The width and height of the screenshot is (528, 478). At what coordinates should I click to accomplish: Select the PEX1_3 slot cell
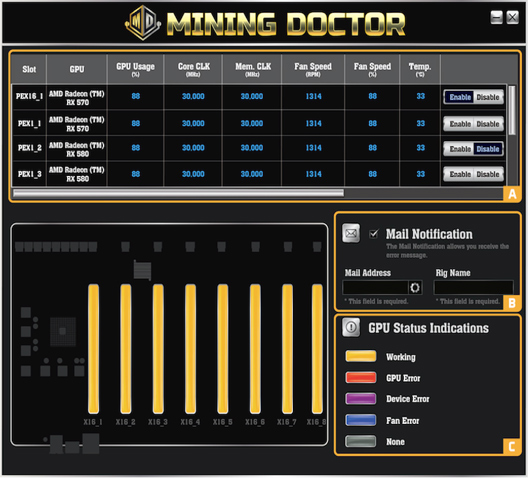tap(29, 174)
